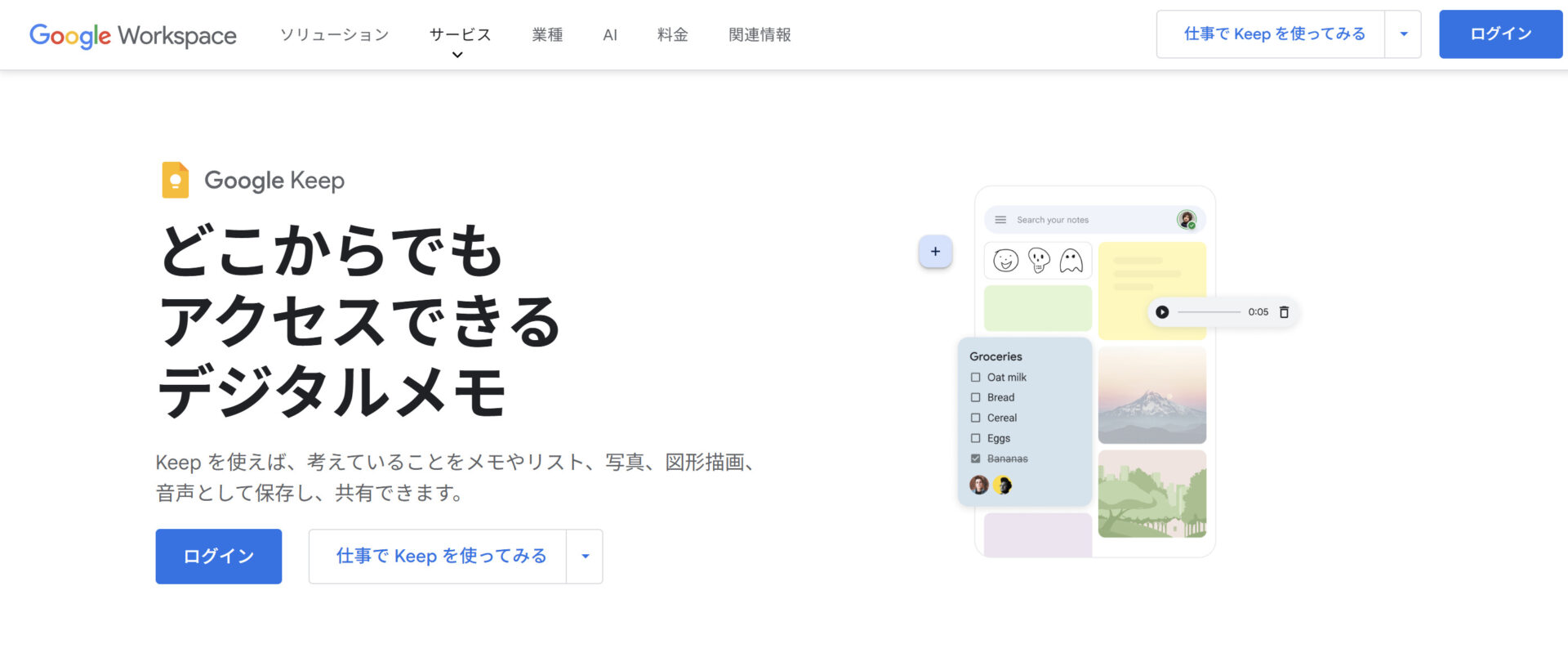
Task: Click the hero ログイン button
Action: pos(219,557)
